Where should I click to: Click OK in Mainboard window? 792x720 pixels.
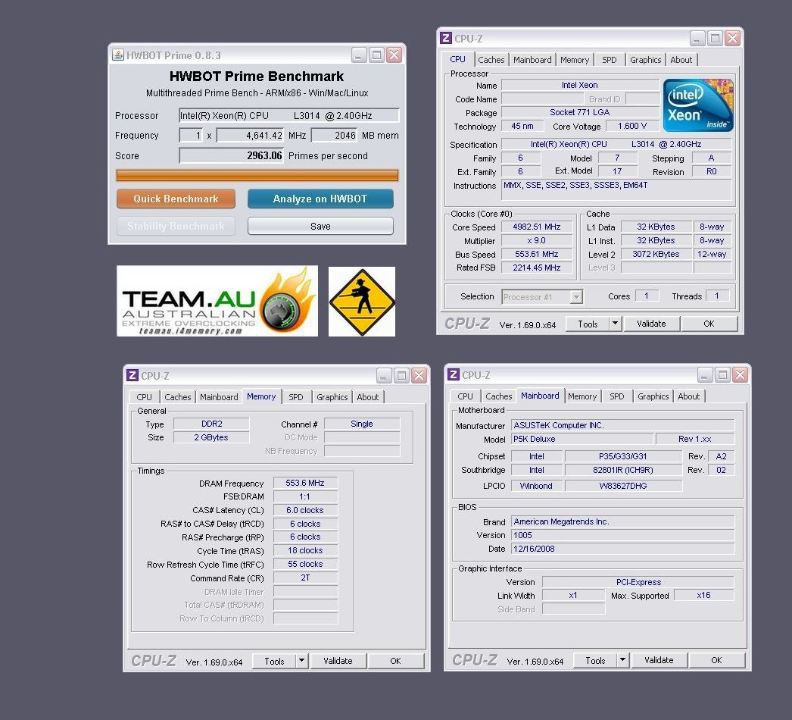[x=716, y=660]
